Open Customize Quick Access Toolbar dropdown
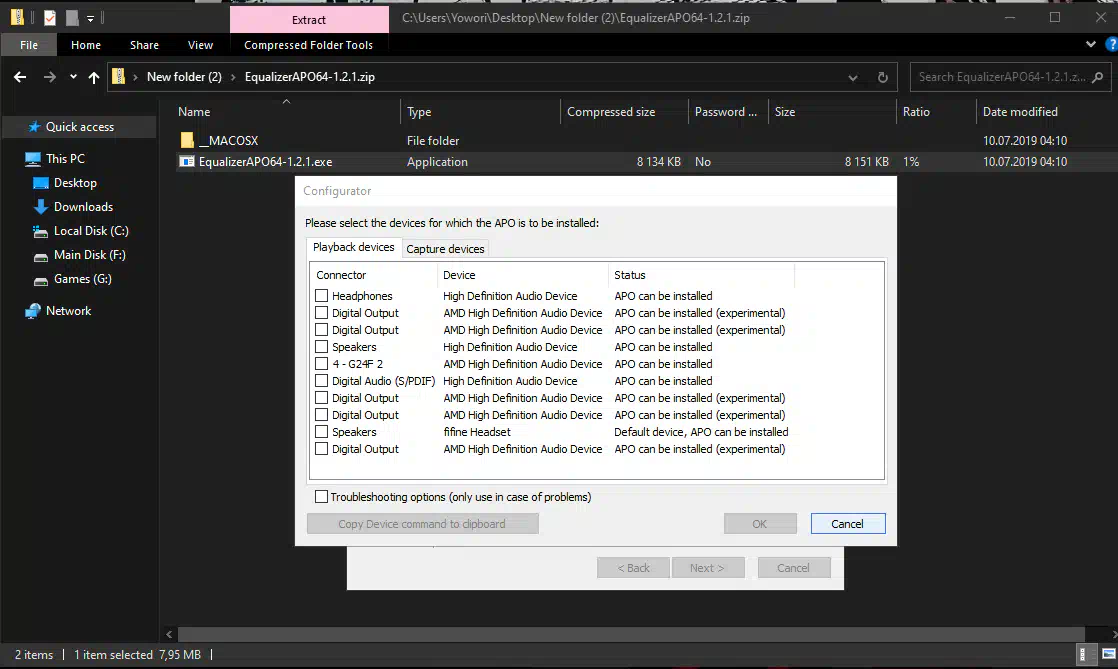Screen dimensions: 1118x669 click(x=91, y=19)
